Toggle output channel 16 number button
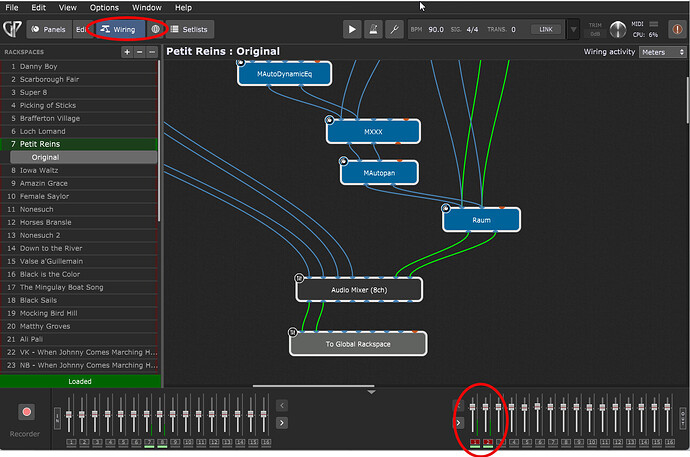The image size is (690, 457). click(670, 442)
